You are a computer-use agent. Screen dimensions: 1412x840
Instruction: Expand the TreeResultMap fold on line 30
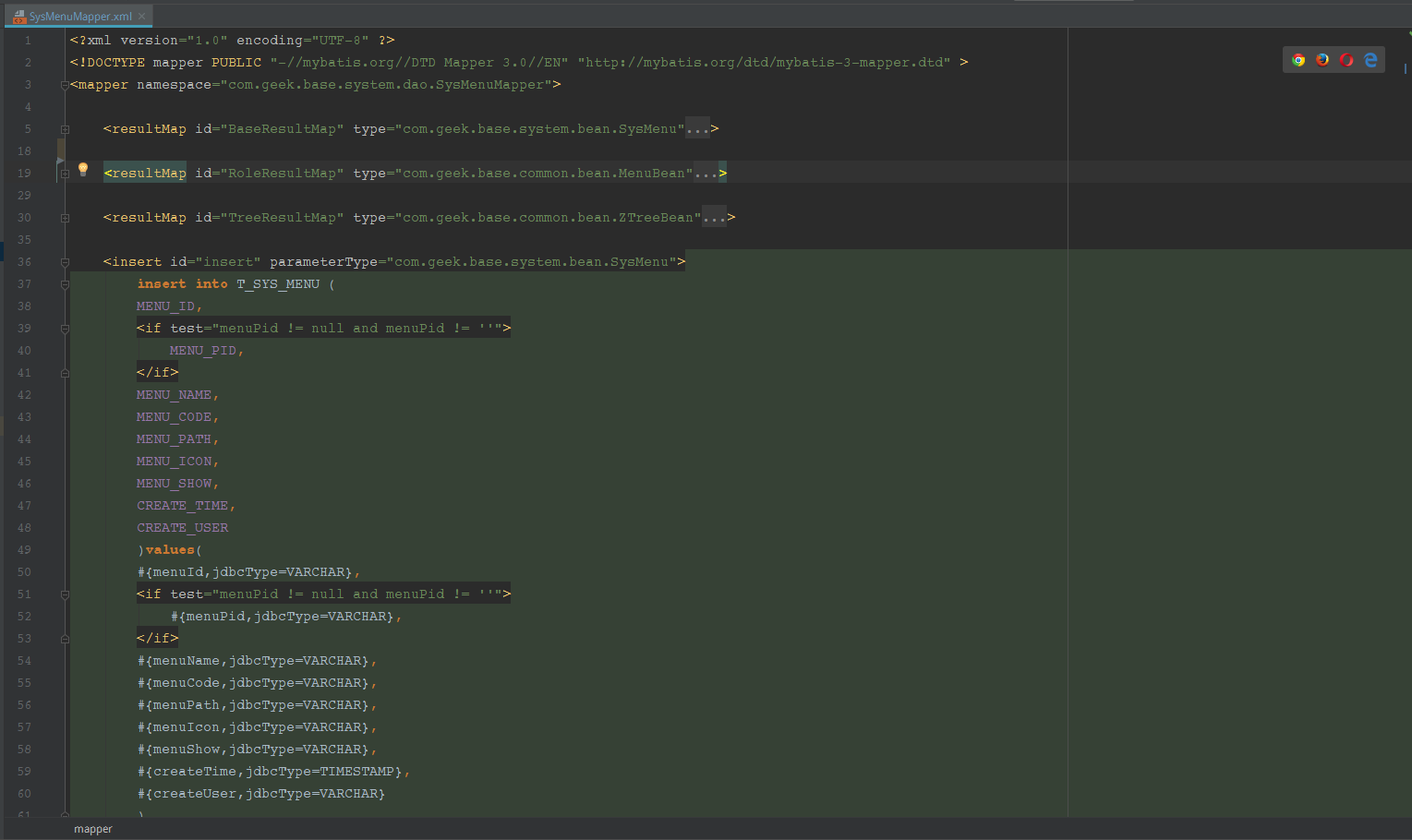pos(65,218)
